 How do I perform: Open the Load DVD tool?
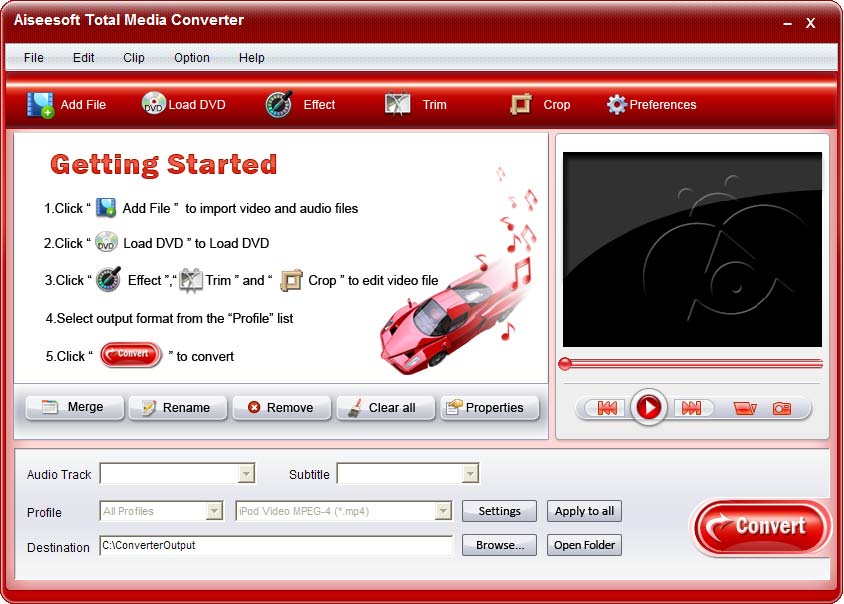pyautogui.click(x=153, y=104)
